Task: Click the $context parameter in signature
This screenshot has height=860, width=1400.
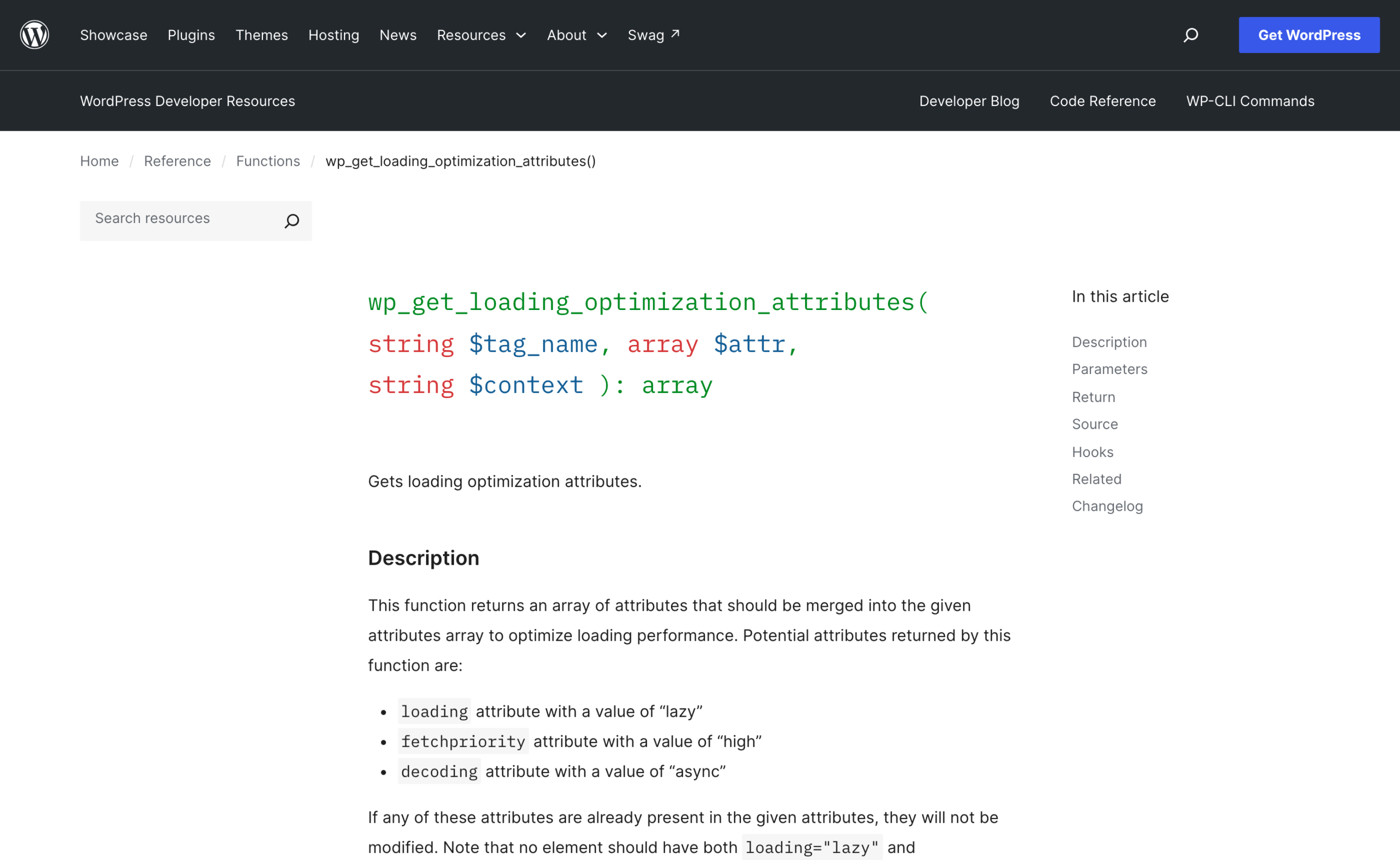Action: [526, 385]
